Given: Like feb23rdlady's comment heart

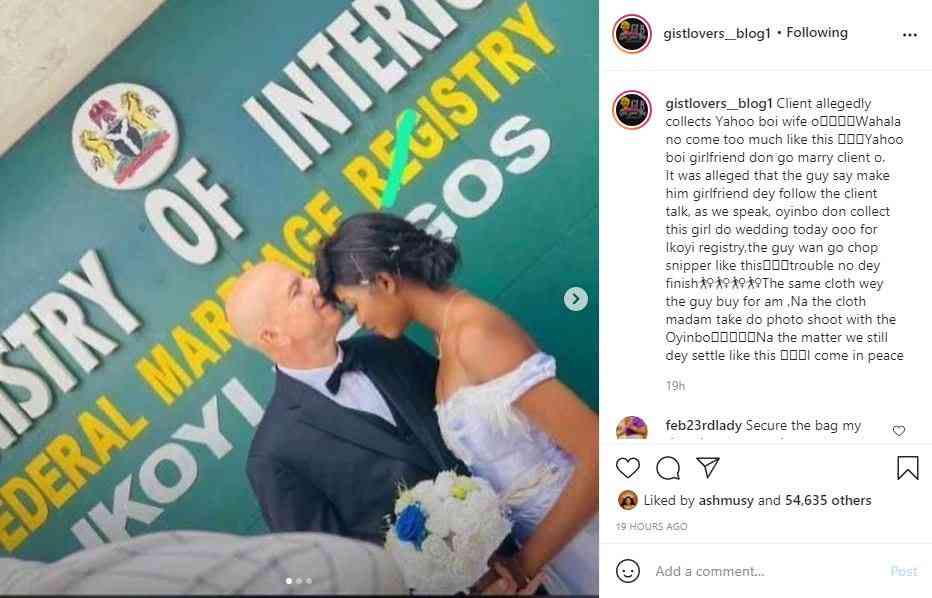Looking at the screenshot, I should click(x=899, y=430).
